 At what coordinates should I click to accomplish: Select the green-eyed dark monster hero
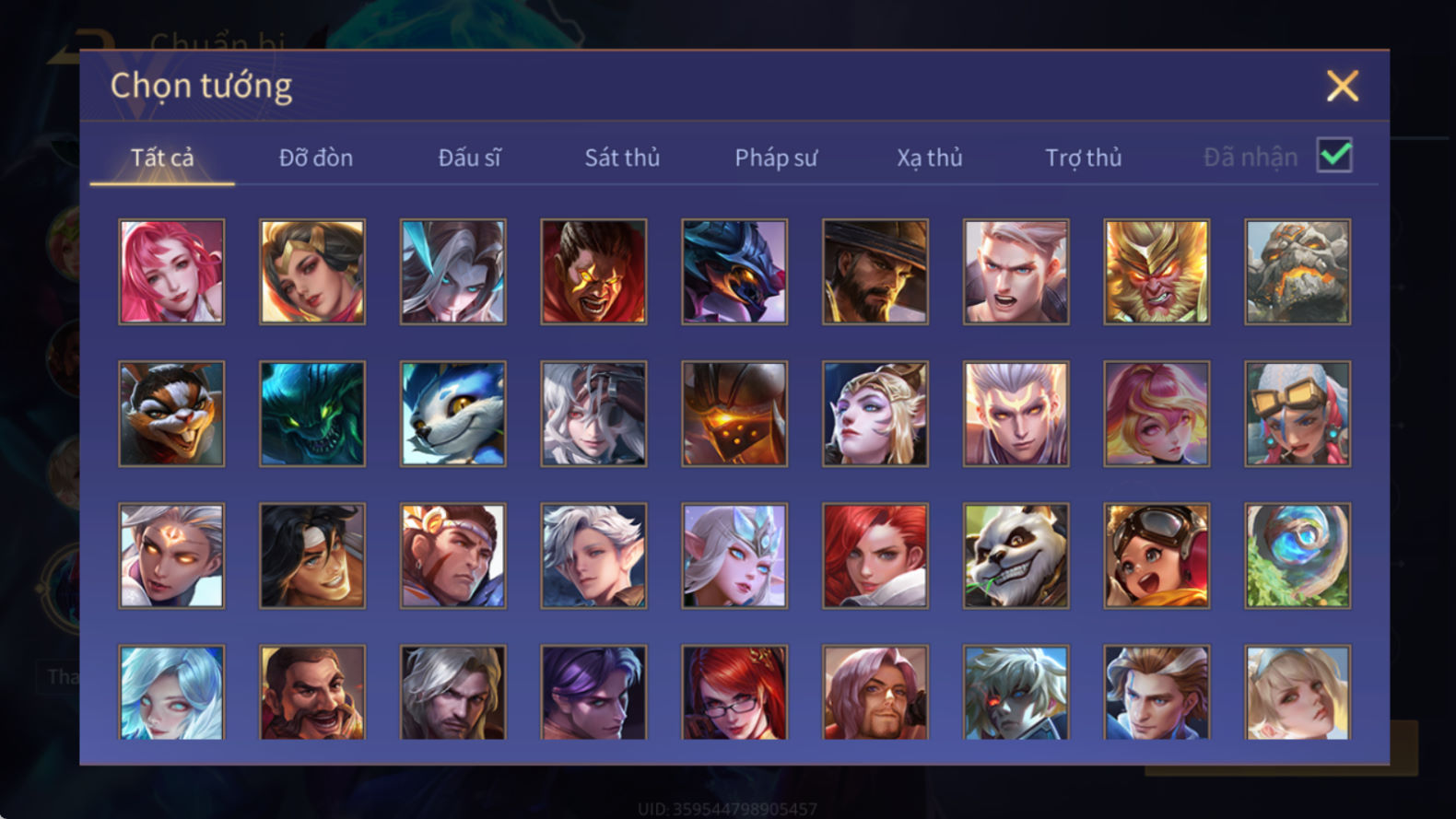click(x=312, y=414)
